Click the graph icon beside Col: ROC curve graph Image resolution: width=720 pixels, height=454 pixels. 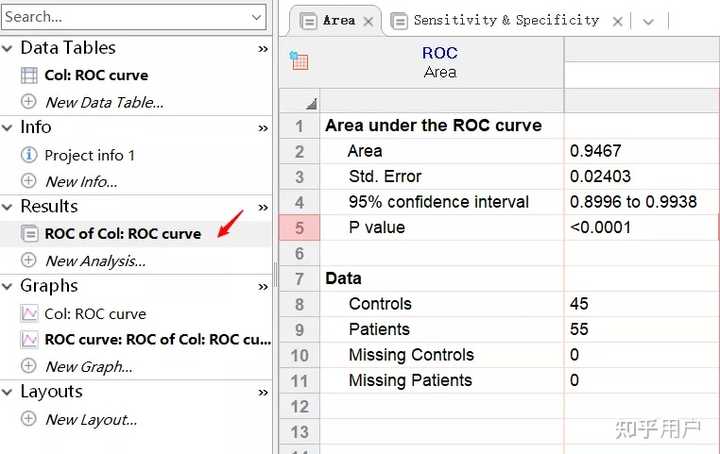(x=29, y=314)
